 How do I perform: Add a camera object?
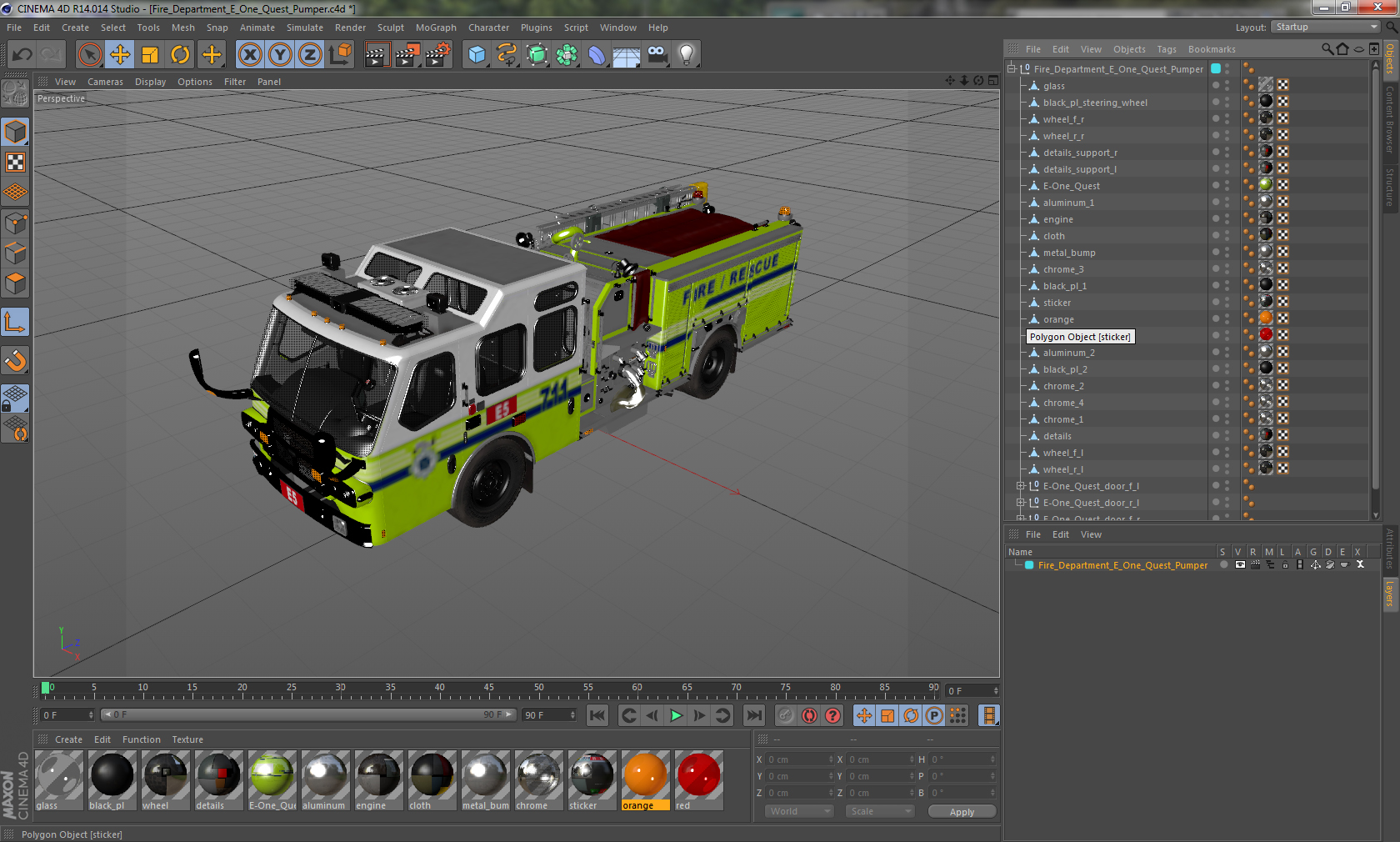coord(657,55)
